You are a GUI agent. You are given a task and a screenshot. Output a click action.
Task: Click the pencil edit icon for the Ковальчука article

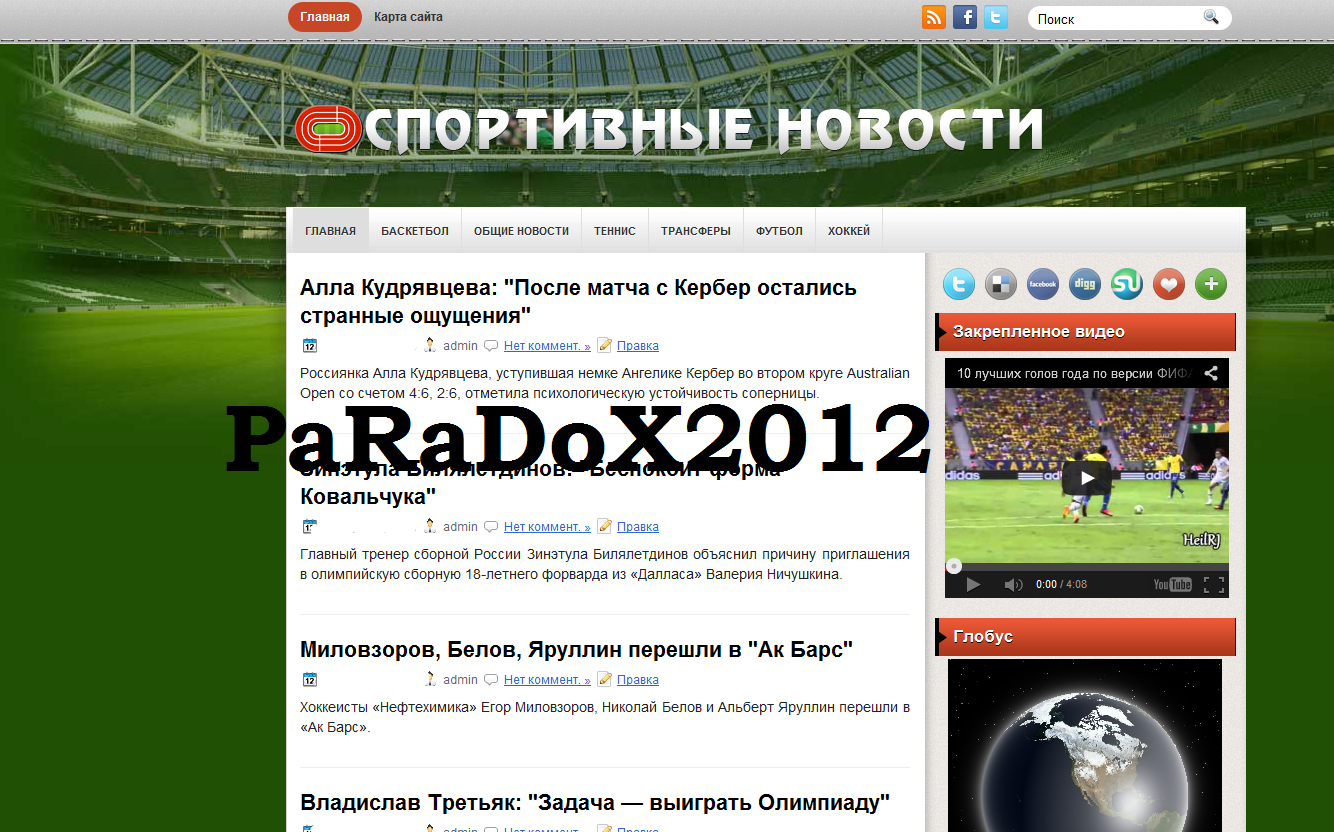click(x=604, y=527)
